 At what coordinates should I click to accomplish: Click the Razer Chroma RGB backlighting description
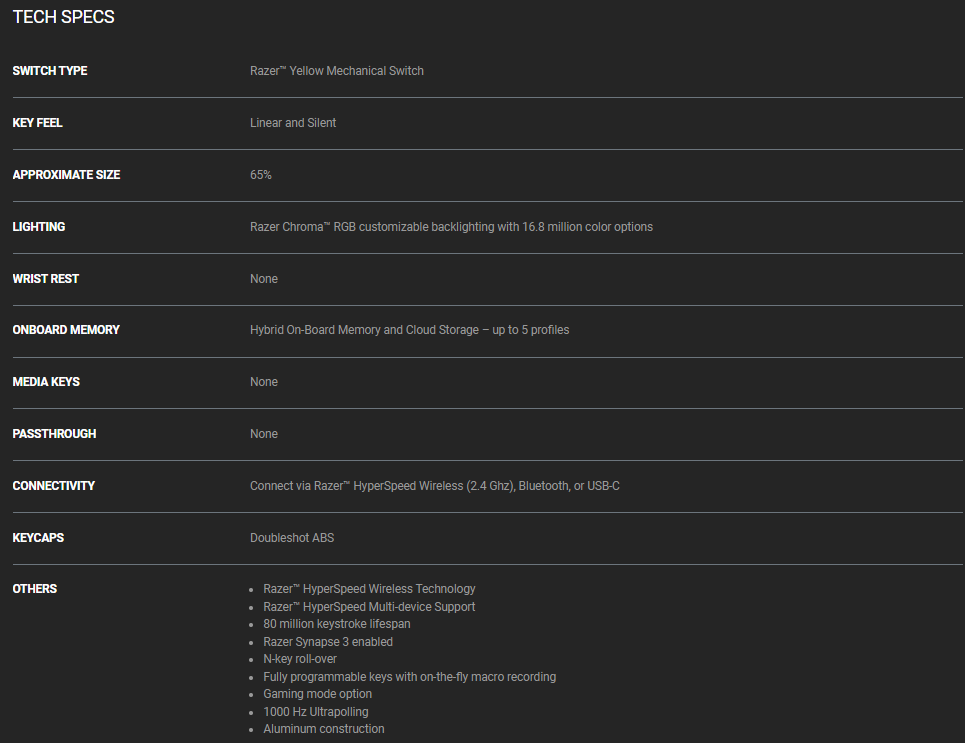pyautogui.click(x=451, y=227)
